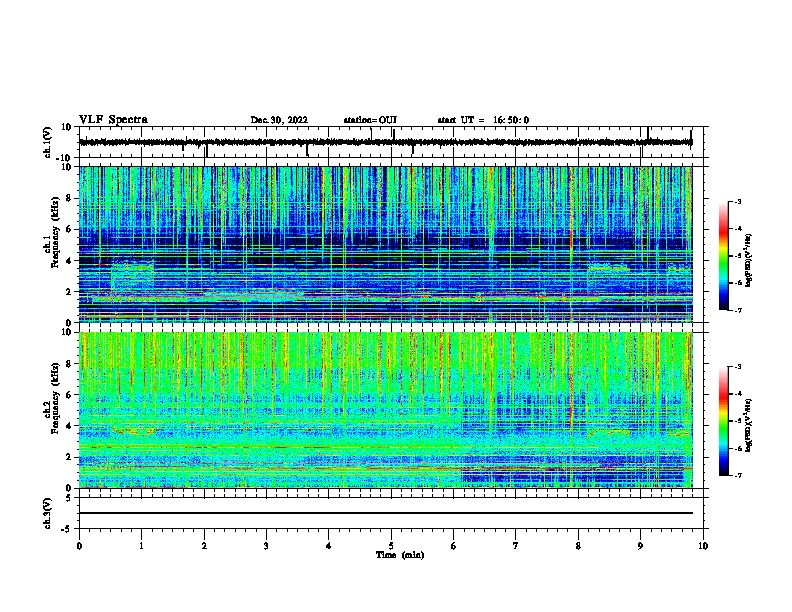Click the ch.1 voltage waveform trace panel
The height and width of the screenshot is (612, 792).
pos(391,142)
